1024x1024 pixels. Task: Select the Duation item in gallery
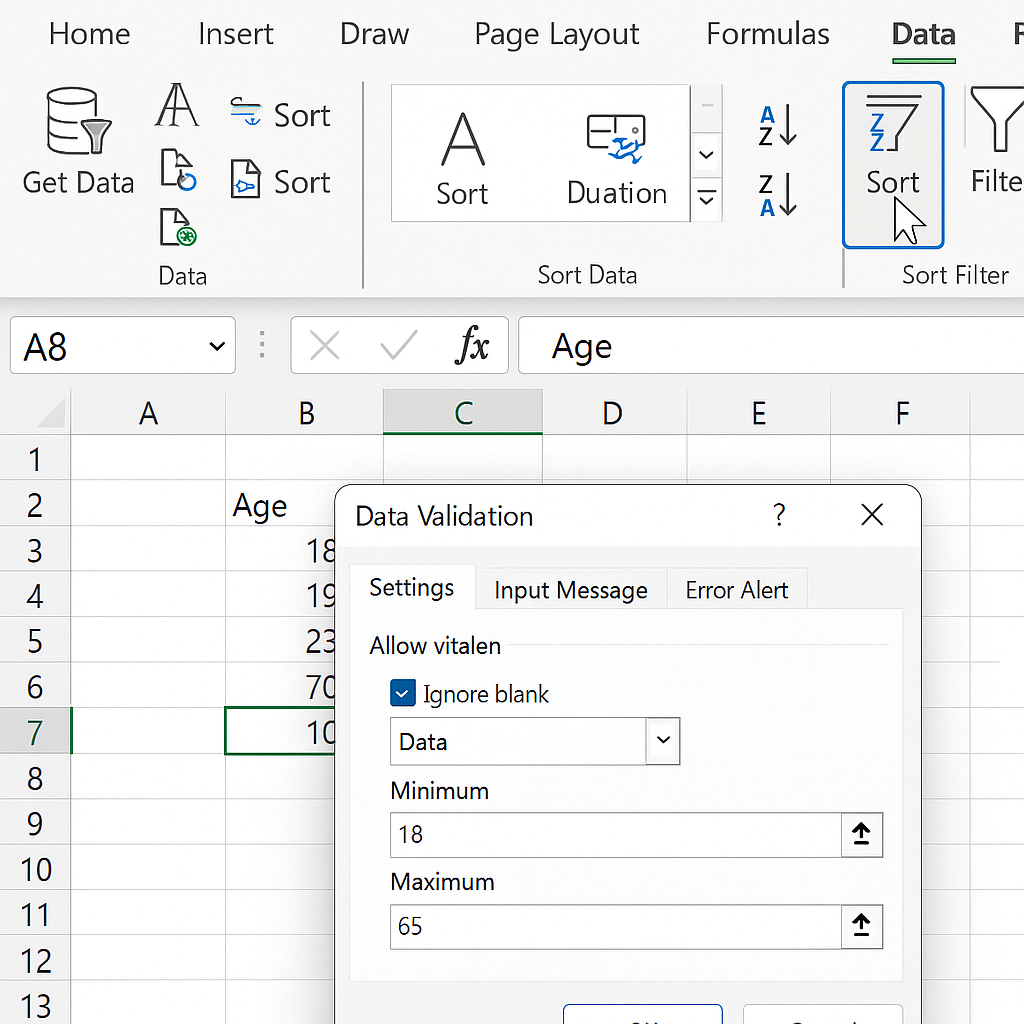tap(616, 159)
